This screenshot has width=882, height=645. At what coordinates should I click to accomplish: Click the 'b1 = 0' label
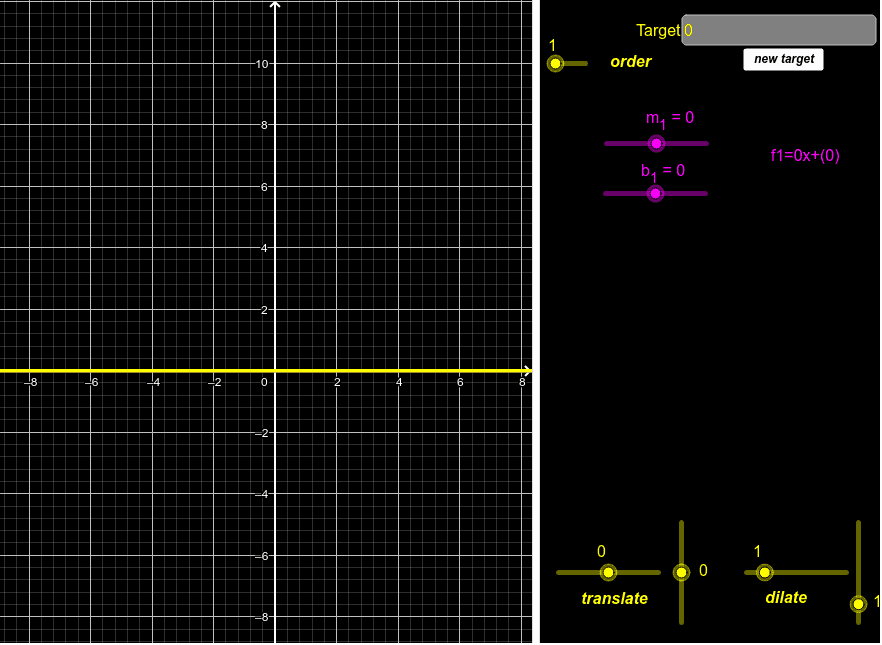click(663, 172)
